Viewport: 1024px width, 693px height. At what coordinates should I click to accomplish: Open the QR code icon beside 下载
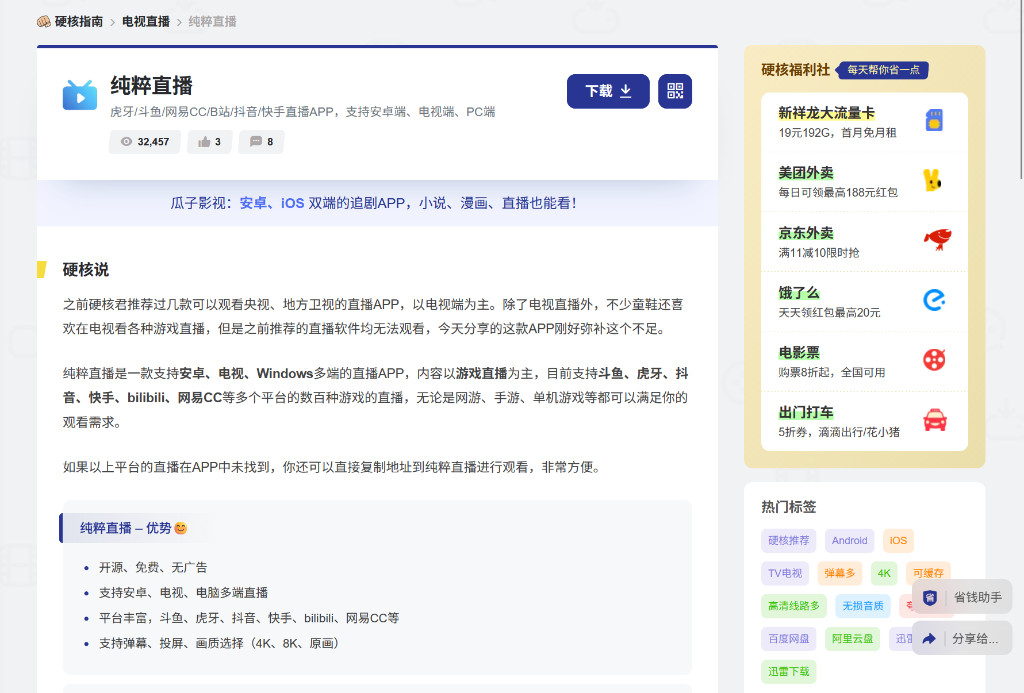(x=674, y=90)
